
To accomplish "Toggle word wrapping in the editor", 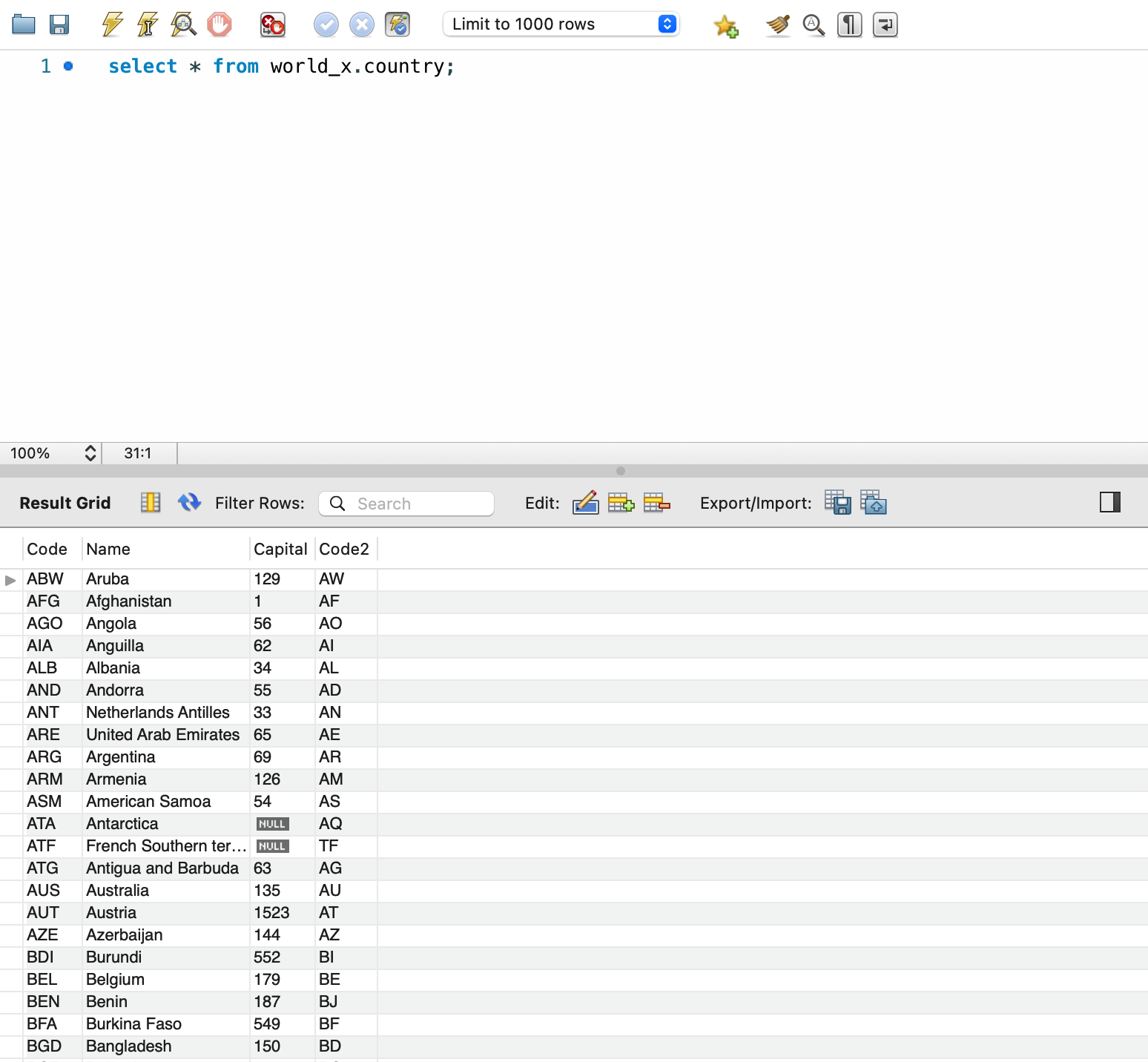I will 885,24.
